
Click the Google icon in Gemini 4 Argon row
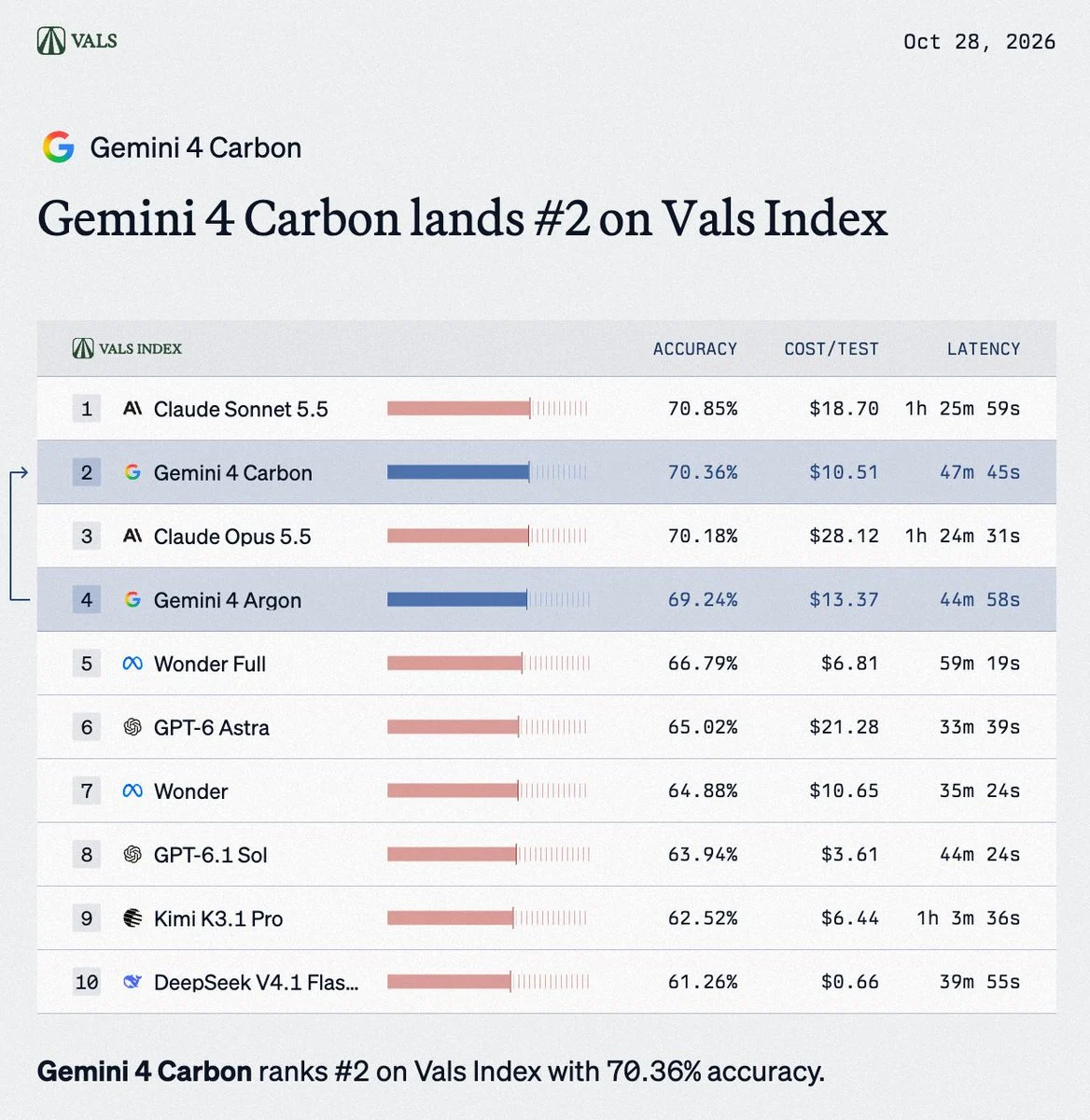click(x=133, y=599)
